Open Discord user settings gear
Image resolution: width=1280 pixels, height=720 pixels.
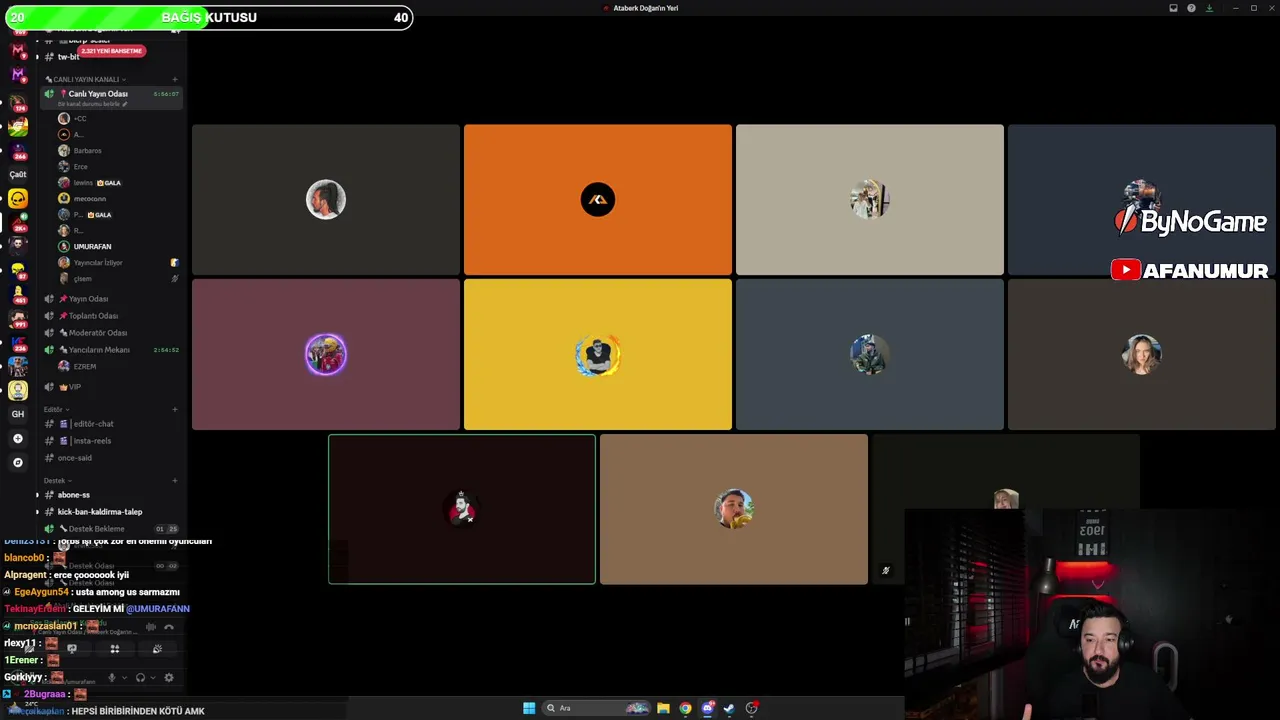169,678
